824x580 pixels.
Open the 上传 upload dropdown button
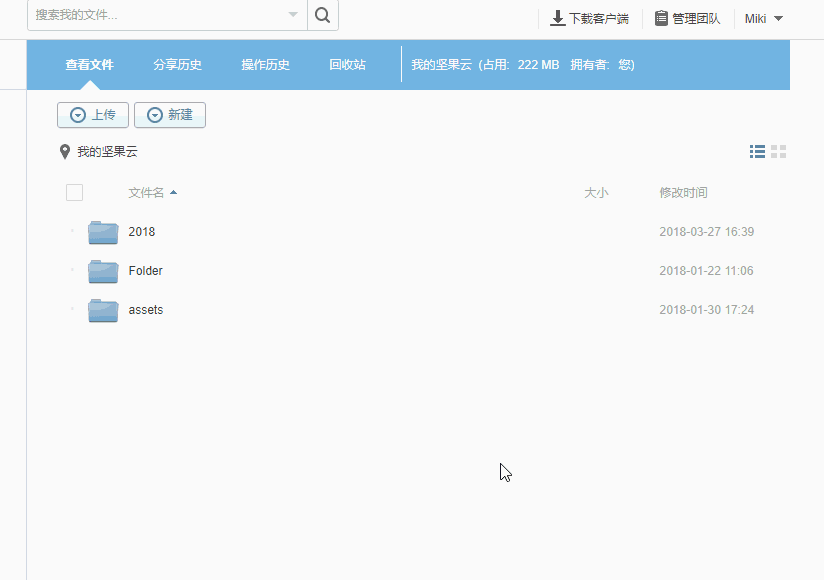(x=93, y=115)
